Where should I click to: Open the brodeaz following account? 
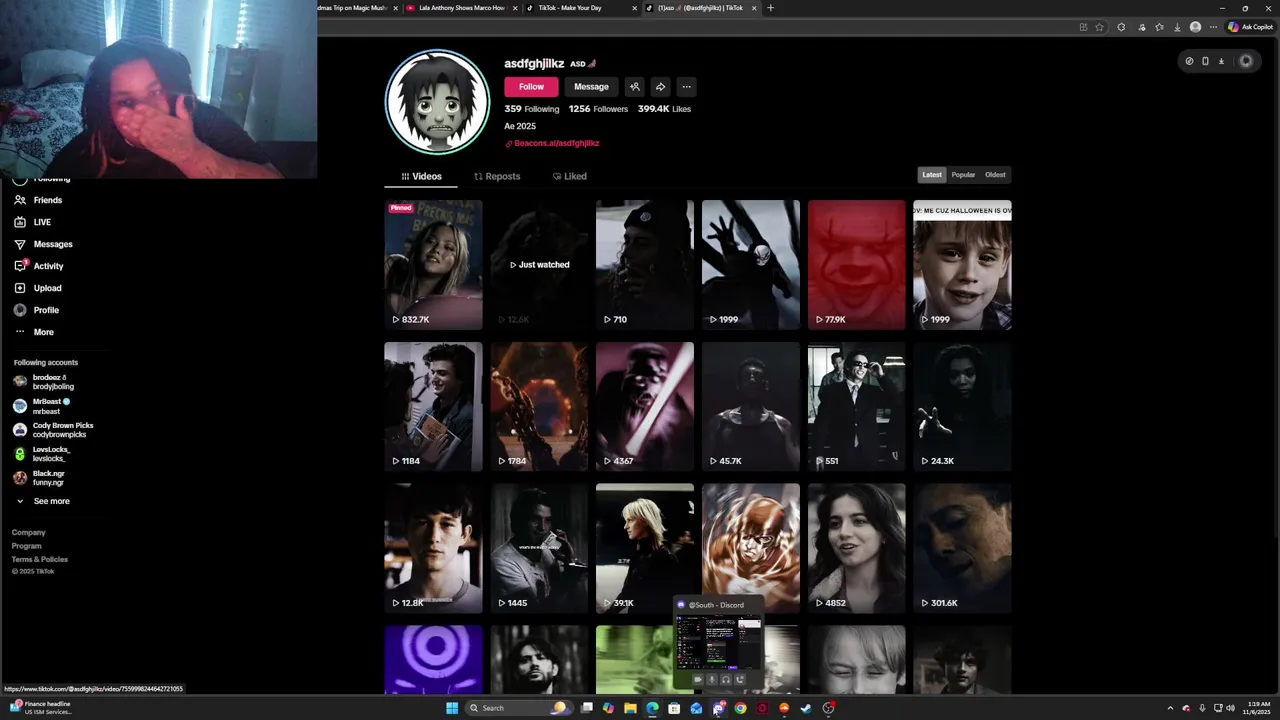[43, 382]
